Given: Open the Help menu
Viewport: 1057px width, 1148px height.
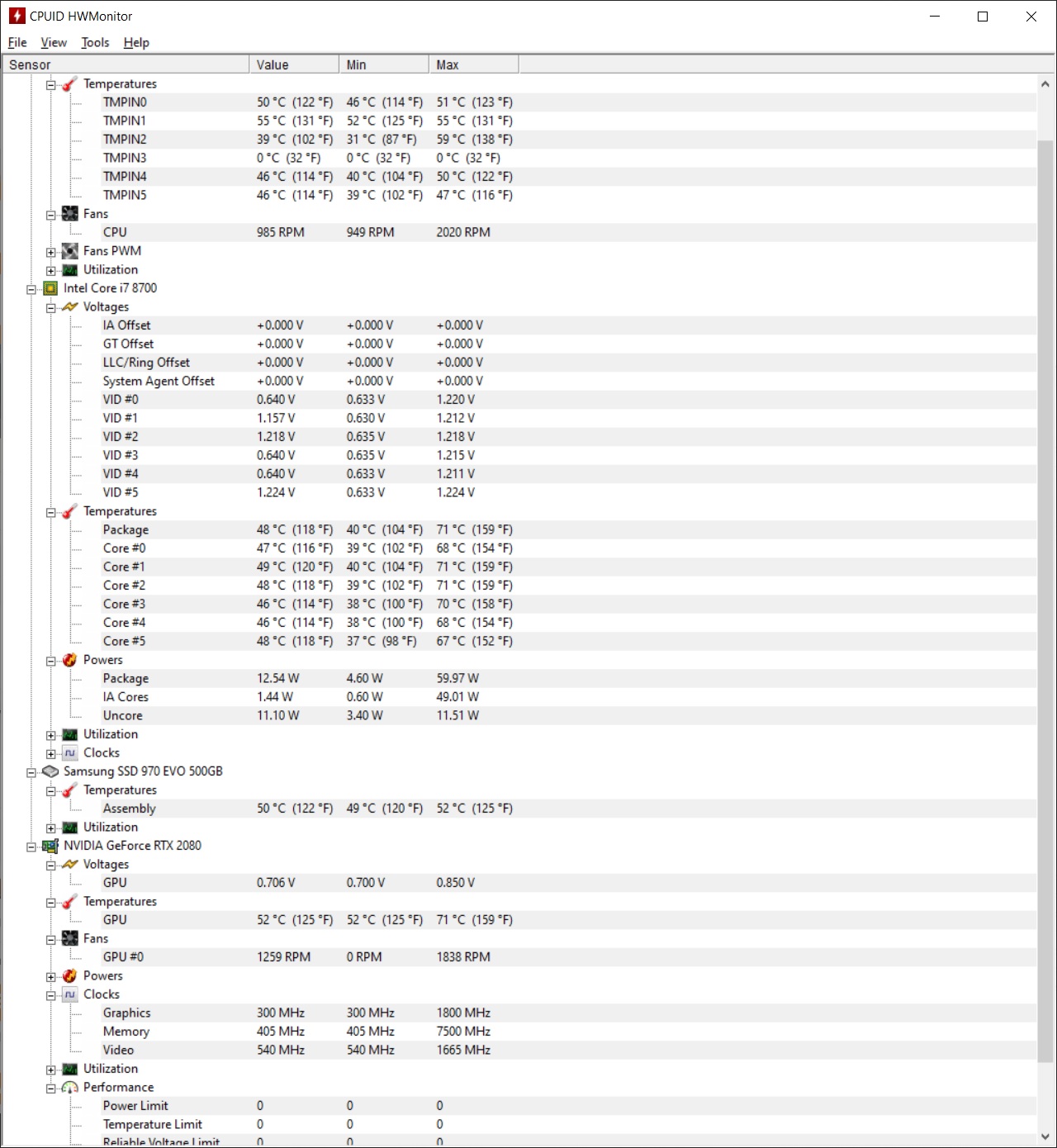Looking at the screenshot, I should click(136, 43).
